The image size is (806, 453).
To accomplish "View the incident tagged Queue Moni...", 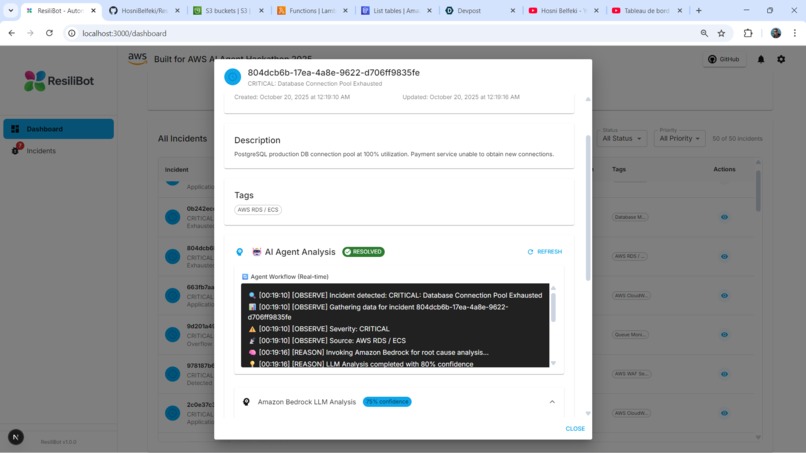I will pyautogui.click(x=724, y=335).
